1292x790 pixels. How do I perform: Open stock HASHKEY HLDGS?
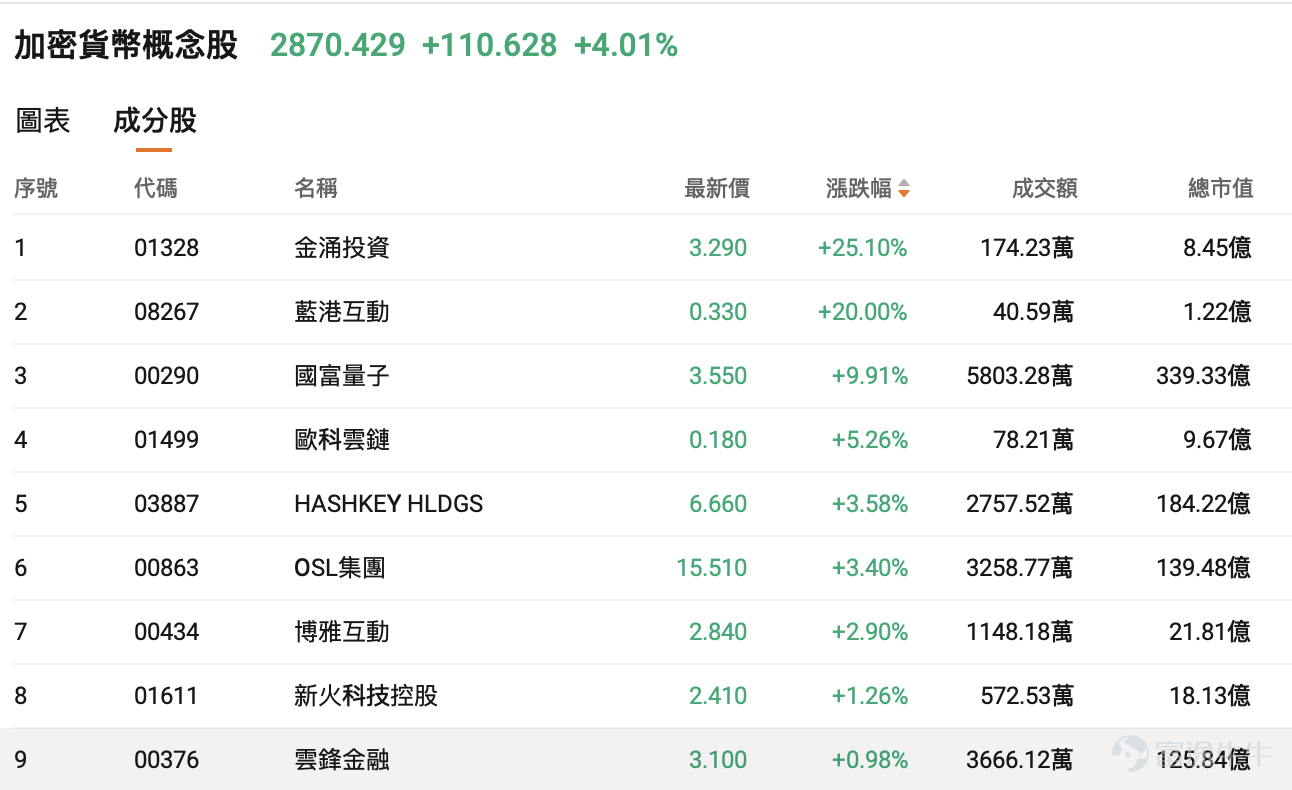pos(389,504)
